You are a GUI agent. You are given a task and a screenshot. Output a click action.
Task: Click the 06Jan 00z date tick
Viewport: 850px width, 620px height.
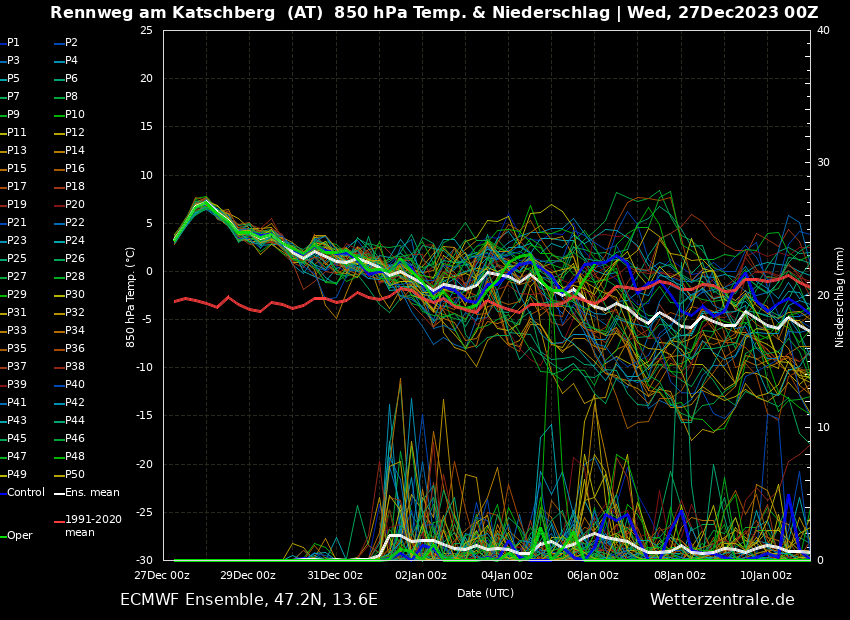tap(593, 576)
